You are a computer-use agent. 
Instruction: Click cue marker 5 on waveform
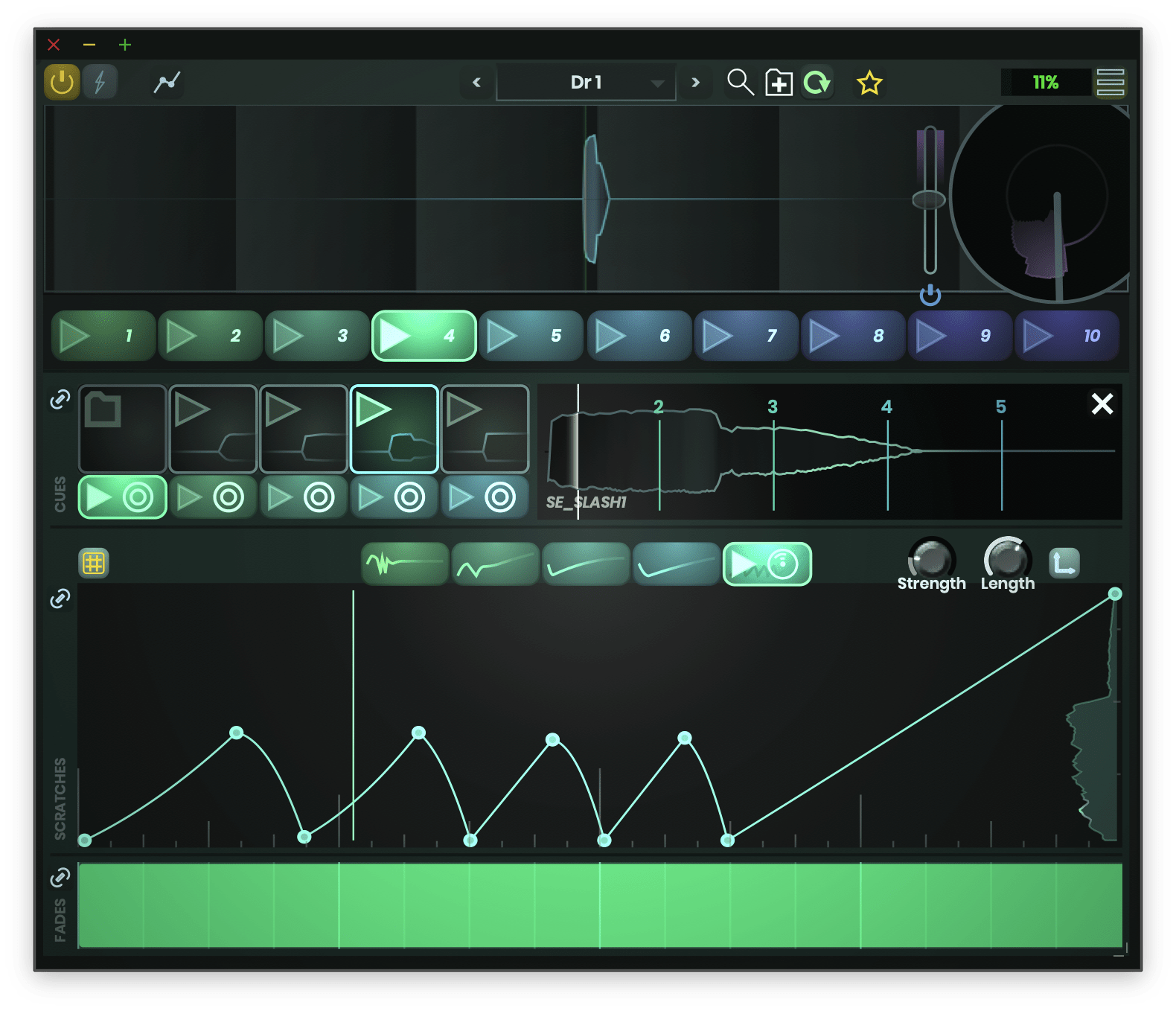click(x=1001, y=407)
